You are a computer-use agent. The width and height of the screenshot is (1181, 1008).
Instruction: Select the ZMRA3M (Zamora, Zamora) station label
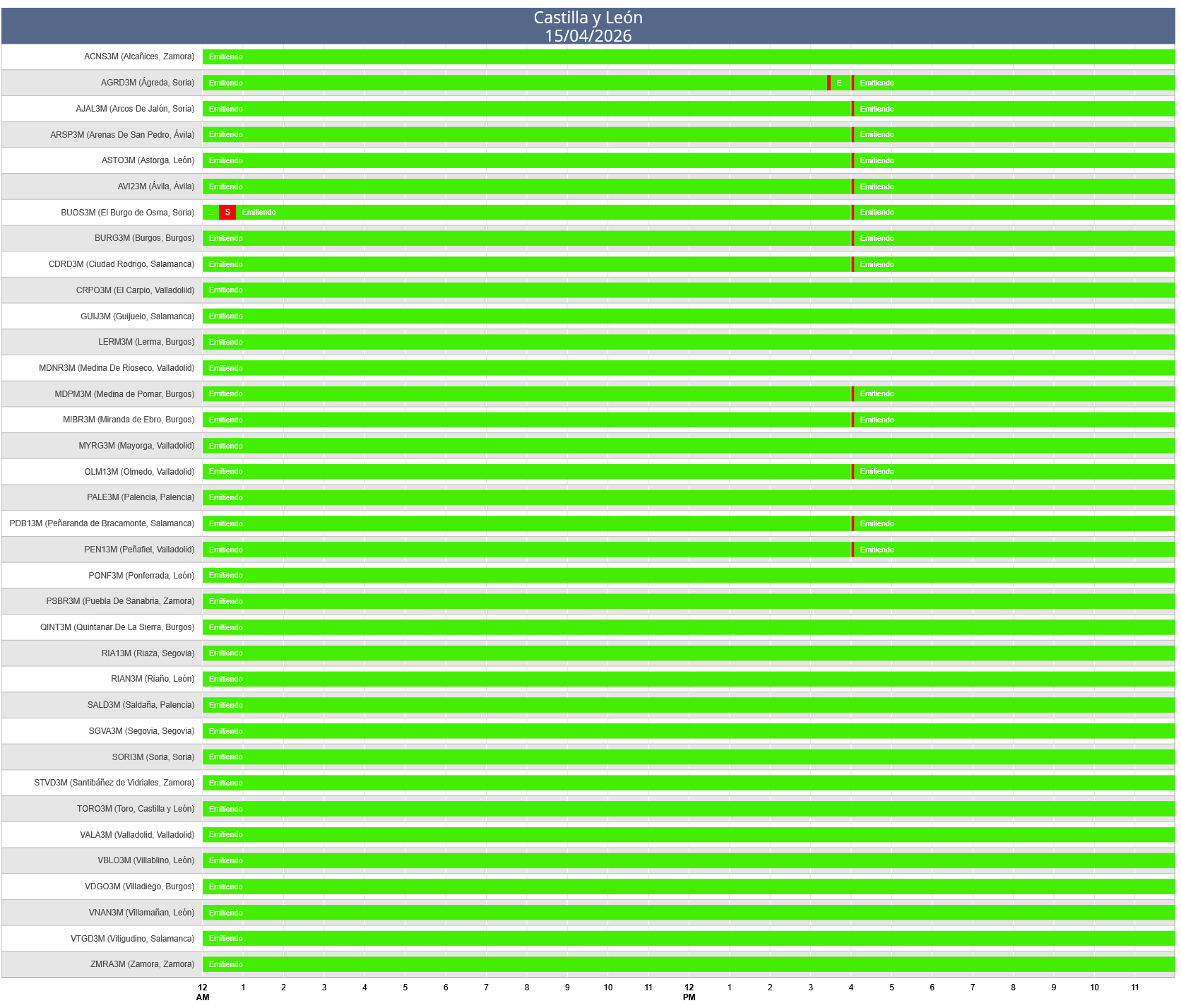pos(142,964)
